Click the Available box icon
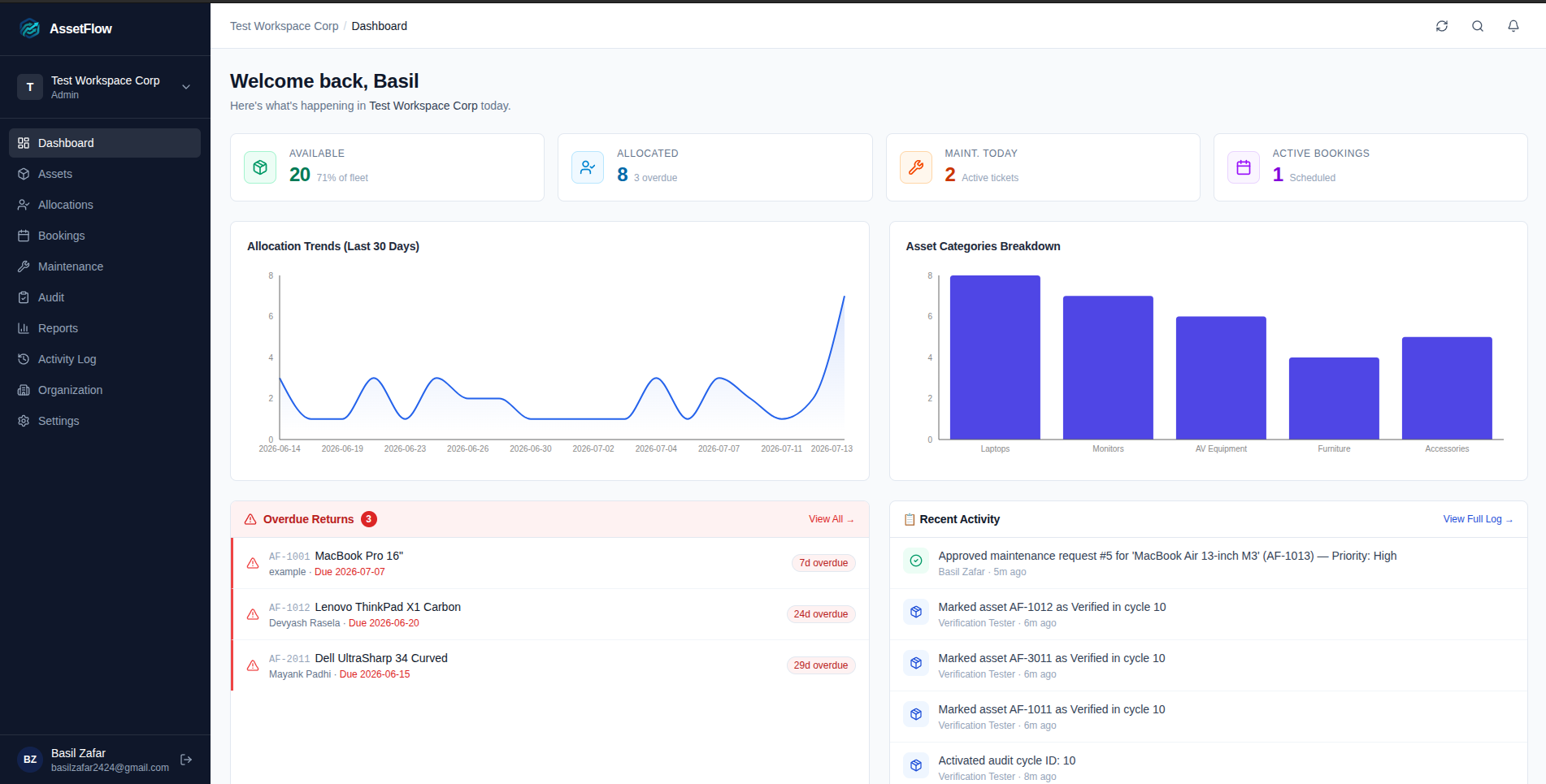 click(x=260, y=167)
